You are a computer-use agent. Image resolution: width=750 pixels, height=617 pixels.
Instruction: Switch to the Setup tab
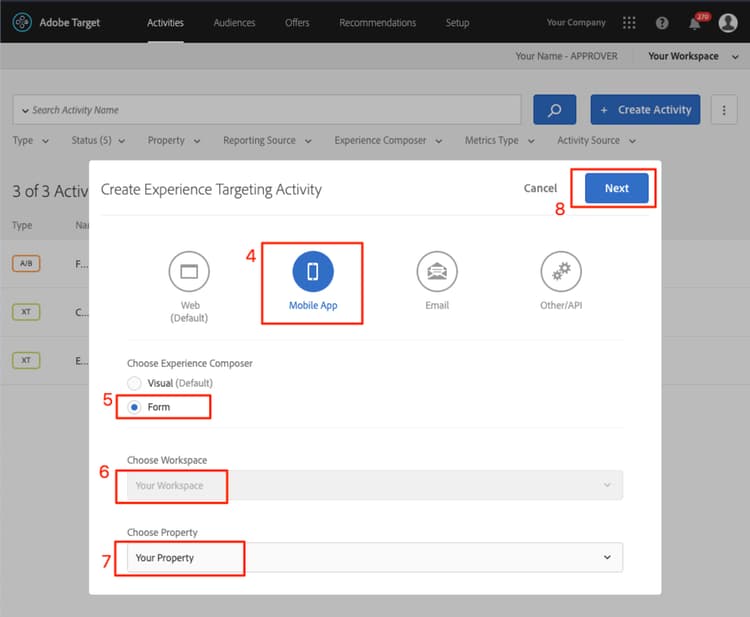(x=457, y=22)
